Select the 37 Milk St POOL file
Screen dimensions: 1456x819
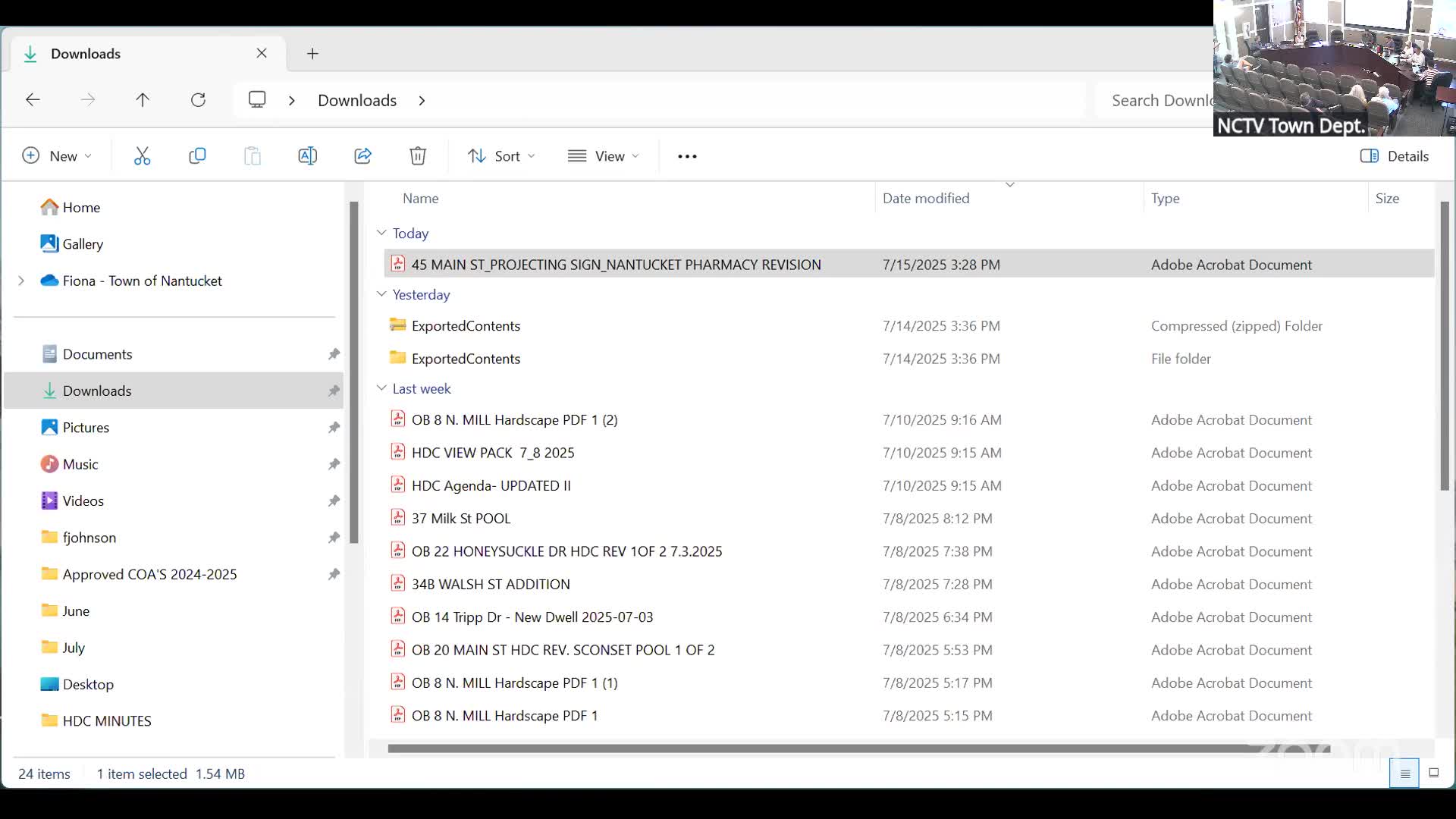(x=460, y=519)
